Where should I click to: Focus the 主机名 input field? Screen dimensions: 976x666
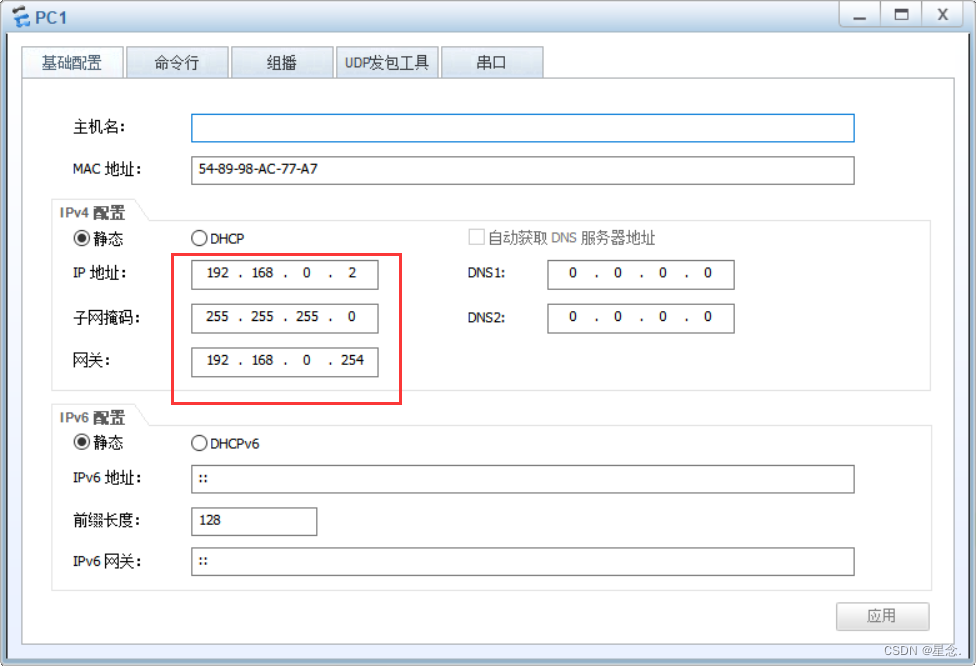pyautogui.click(x=523, y=128)
